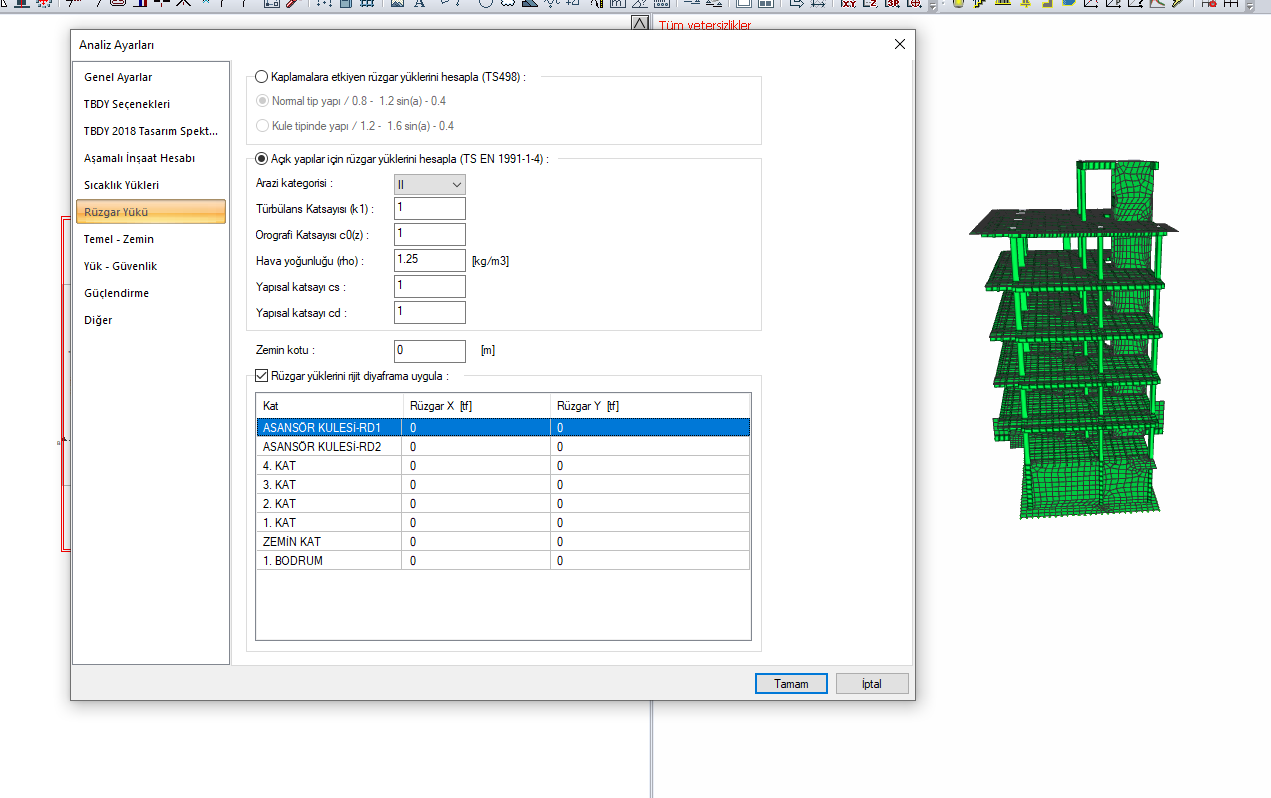Click Rüzgar Y cell of 1. BODRUM
Image resolution: width=1271 pixels, height=798 pixels.
click(650, 560)
